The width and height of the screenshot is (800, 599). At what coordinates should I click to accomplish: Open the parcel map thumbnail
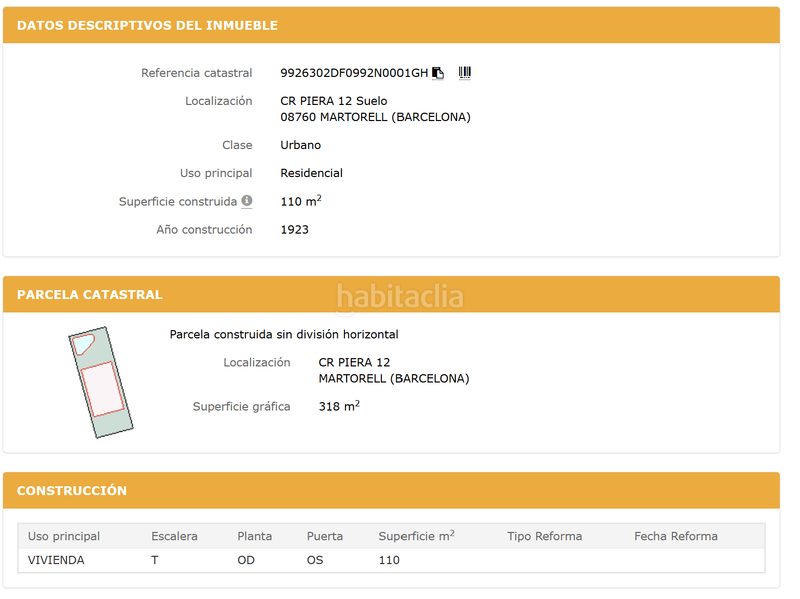[x=100, y=382]
